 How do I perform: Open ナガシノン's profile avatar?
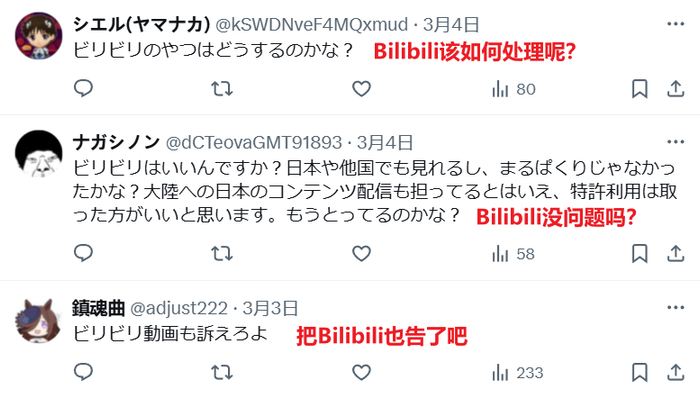click(38, 153)
